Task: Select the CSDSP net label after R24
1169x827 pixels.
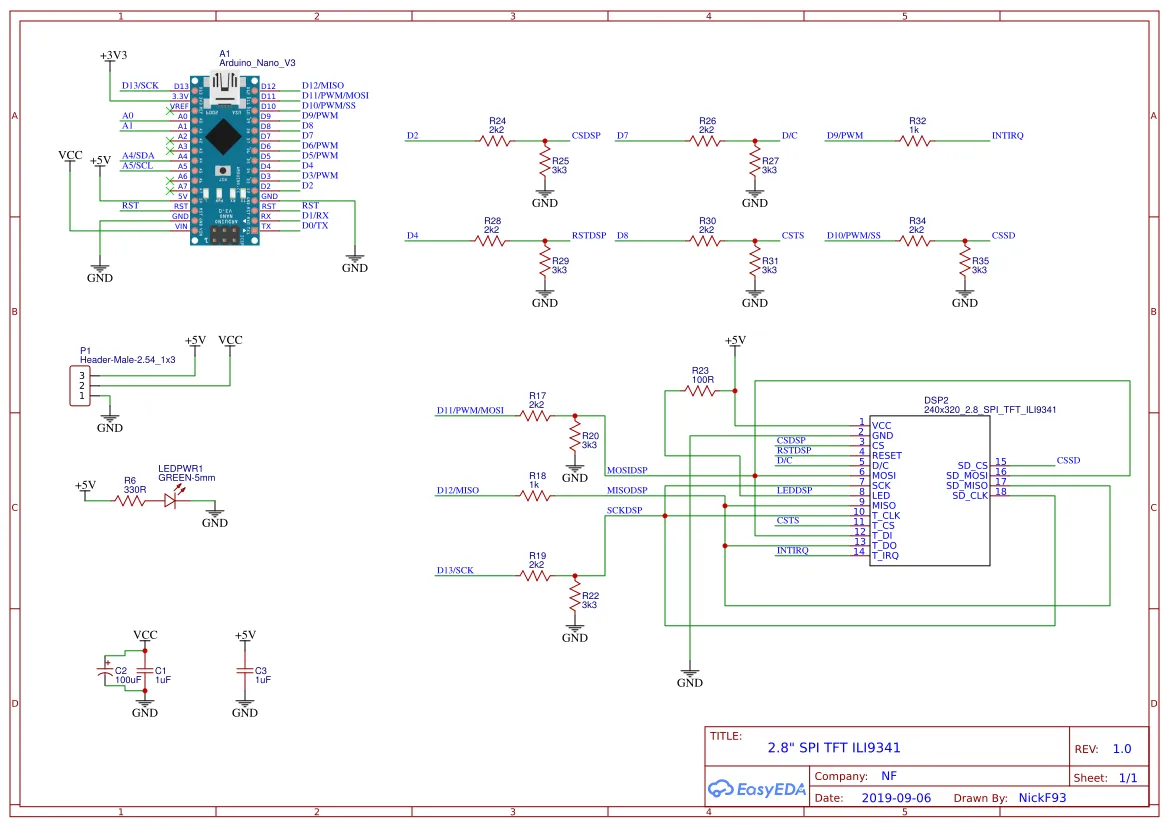Action: coord(586,136)
